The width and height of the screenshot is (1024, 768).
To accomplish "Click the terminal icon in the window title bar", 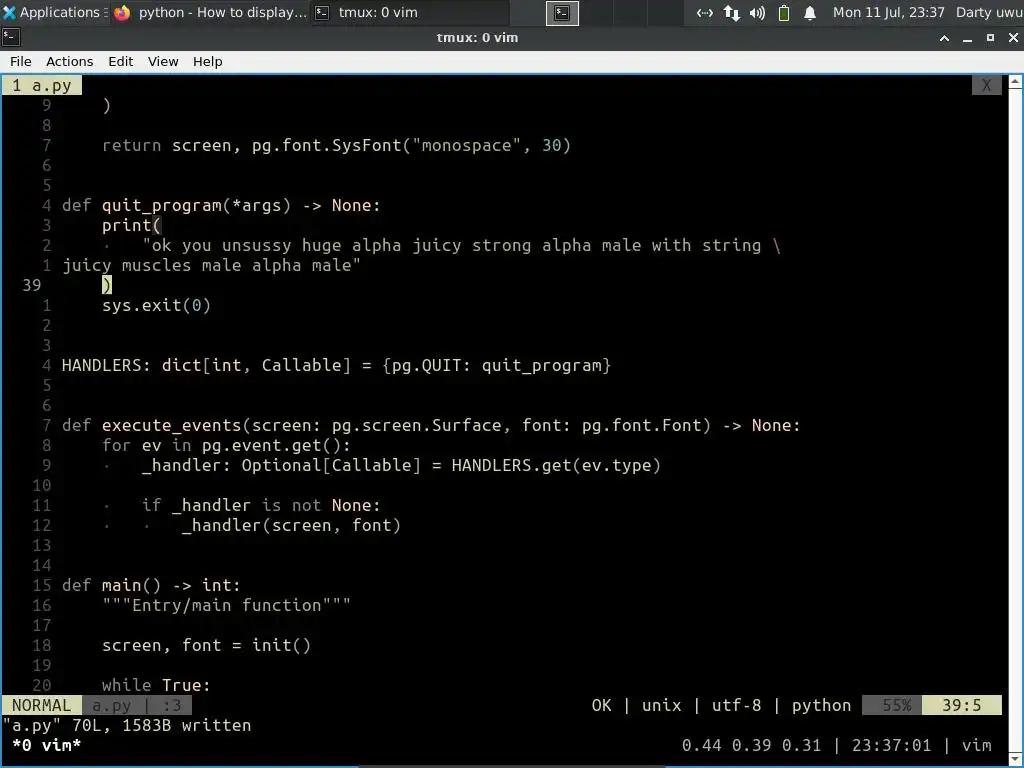I will point(11,38).
